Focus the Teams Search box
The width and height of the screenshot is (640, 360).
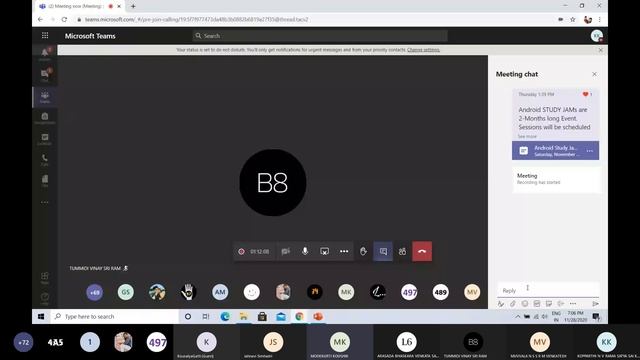click(x=320, y=36)
